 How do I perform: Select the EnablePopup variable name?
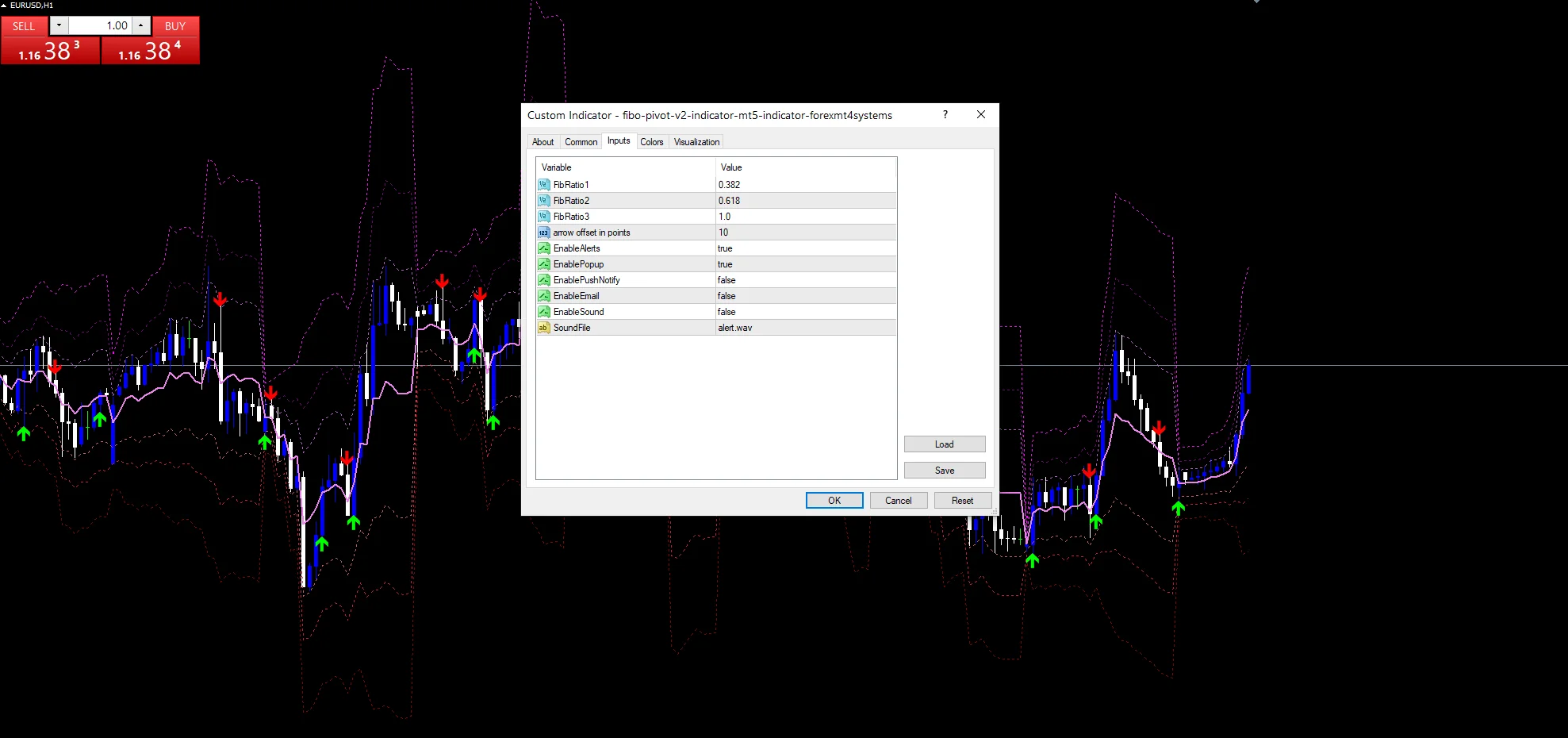578,264
